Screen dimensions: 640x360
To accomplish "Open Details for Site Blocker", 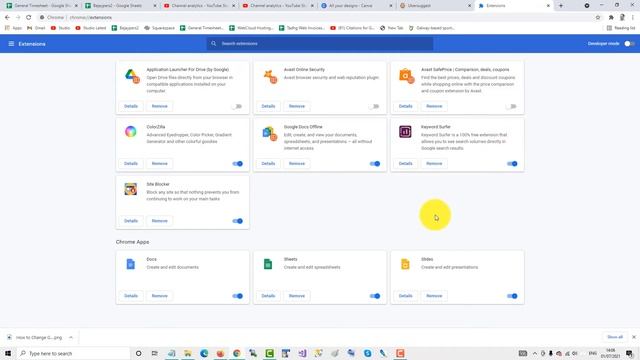I will tap(131, 221).
